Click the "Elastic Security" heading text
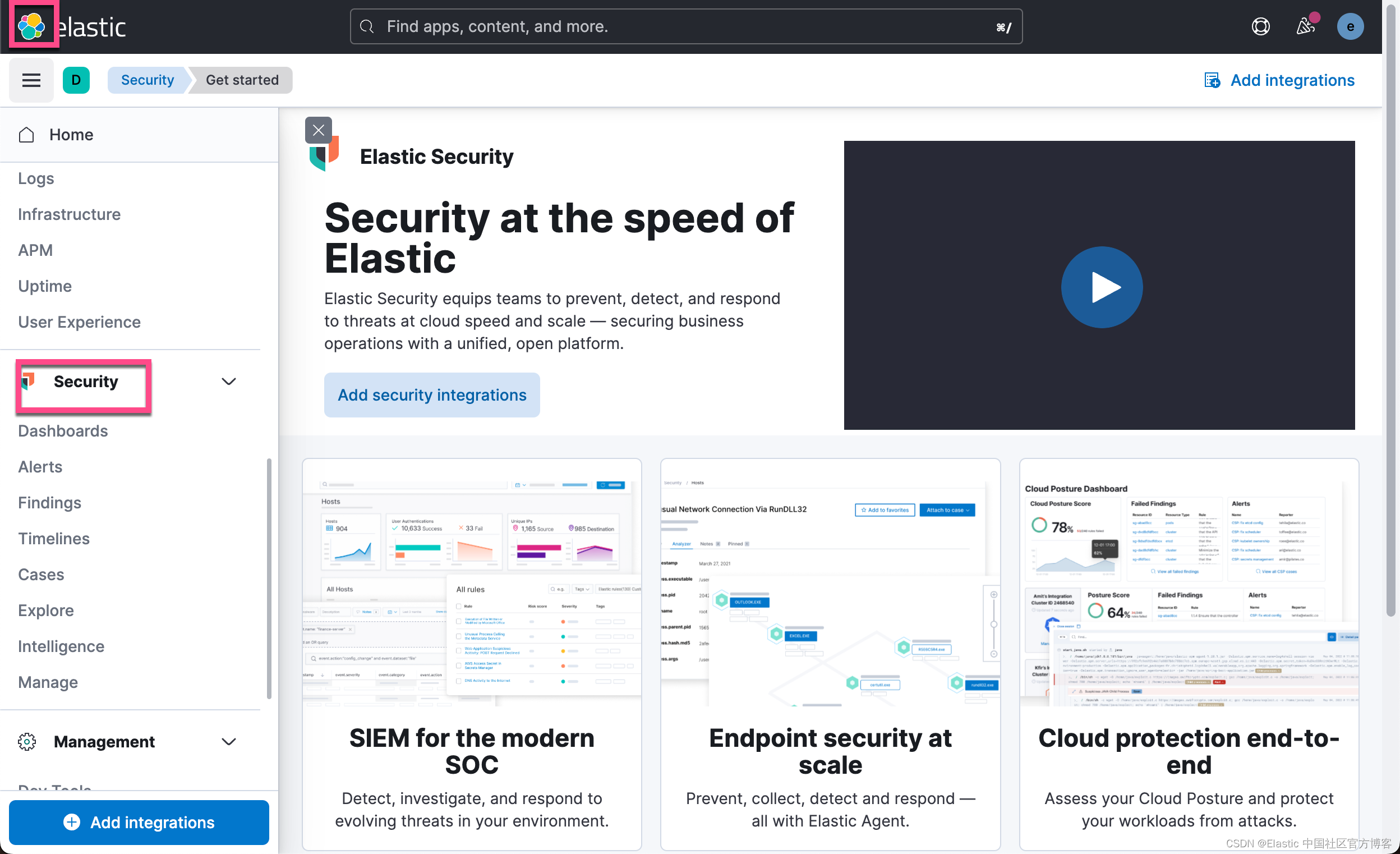1400x854 pixels. pyautogui.click(x=436, y=157)
